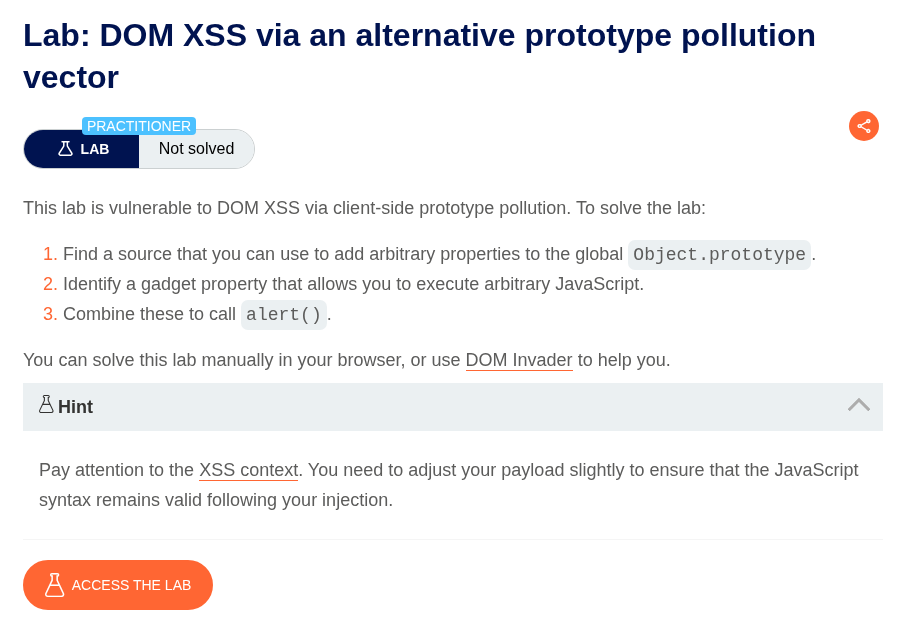Click the hint paragraph about adjusting payload
The height and width of the screenshot is (618, 903).
click(x=448, y=485)
